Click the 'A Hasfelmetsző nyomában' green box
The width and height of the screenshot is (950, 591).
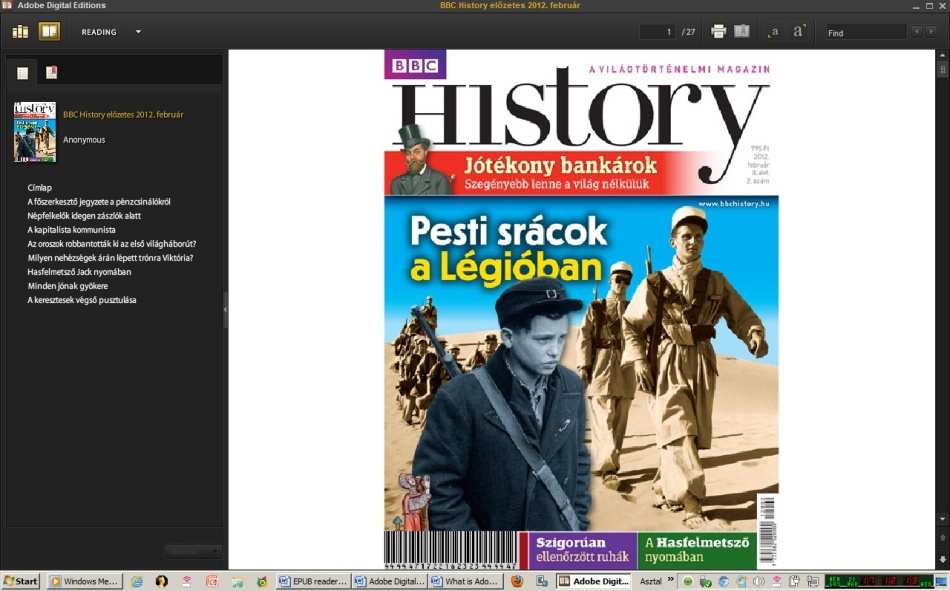[697, 550]
